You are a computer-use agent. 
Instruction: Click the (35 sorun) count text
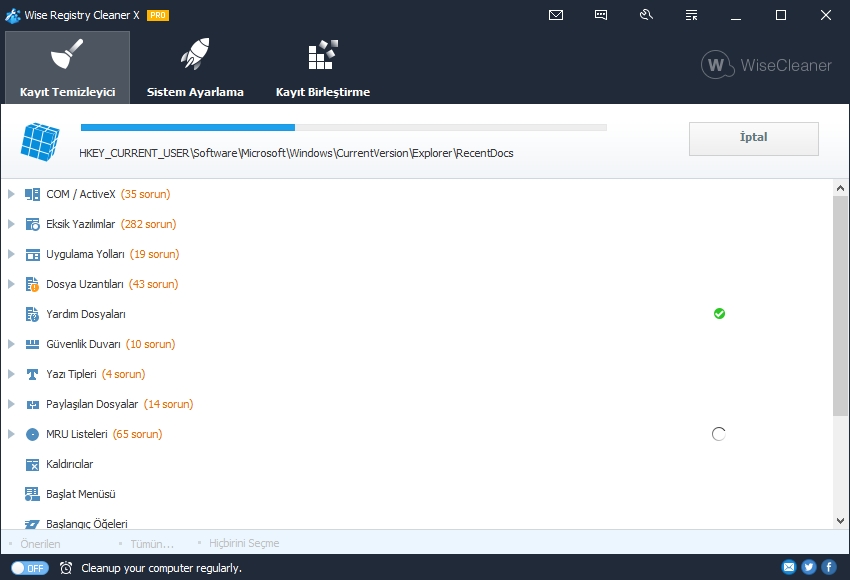[145, 194]
